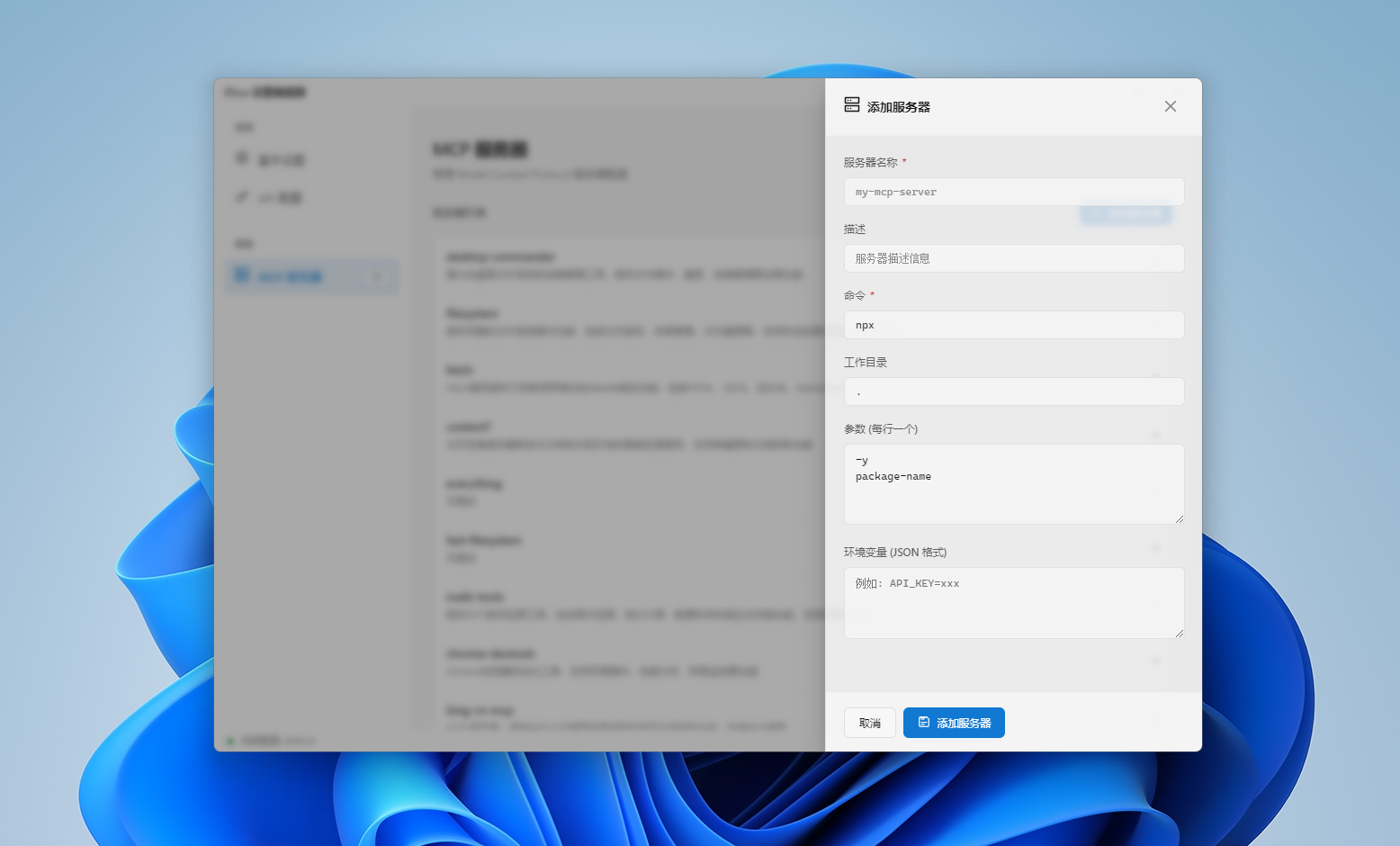Click the 描述 label text
The image size is (1400, 846).
855,229
